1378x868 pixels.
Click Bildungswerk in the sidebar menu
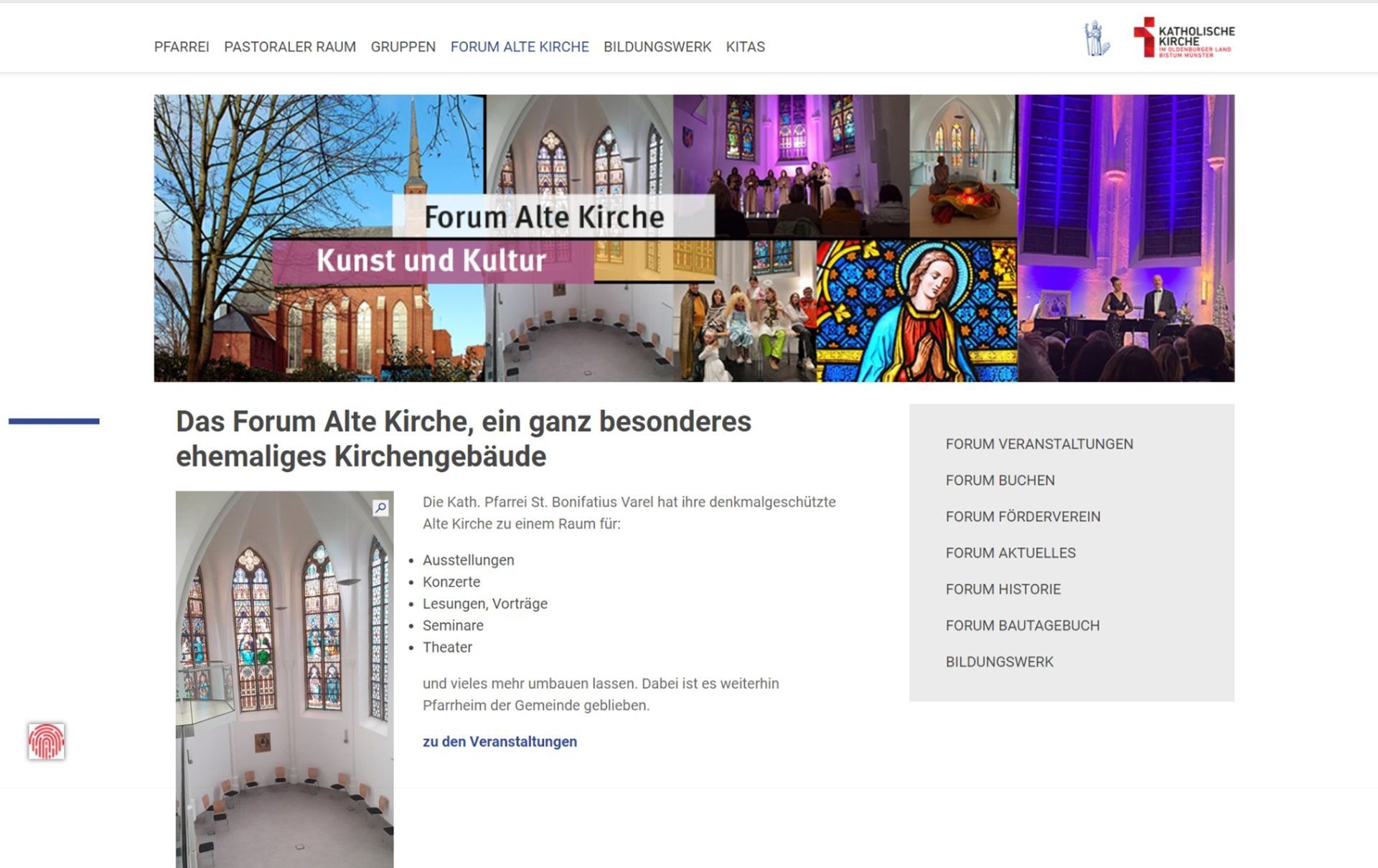pos(999,662)
